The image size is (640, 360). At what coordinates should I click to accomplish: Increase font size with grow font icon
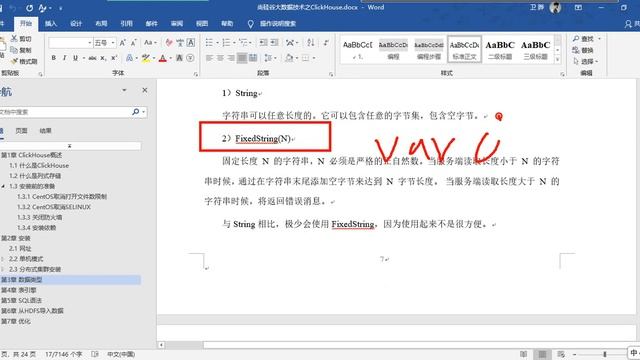pyautogui.click(x=122, y=43)
